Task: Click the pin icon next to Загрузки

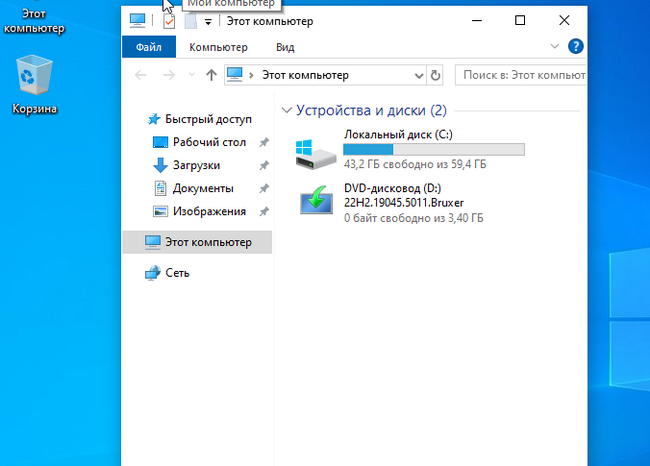Action: (264, 166)
